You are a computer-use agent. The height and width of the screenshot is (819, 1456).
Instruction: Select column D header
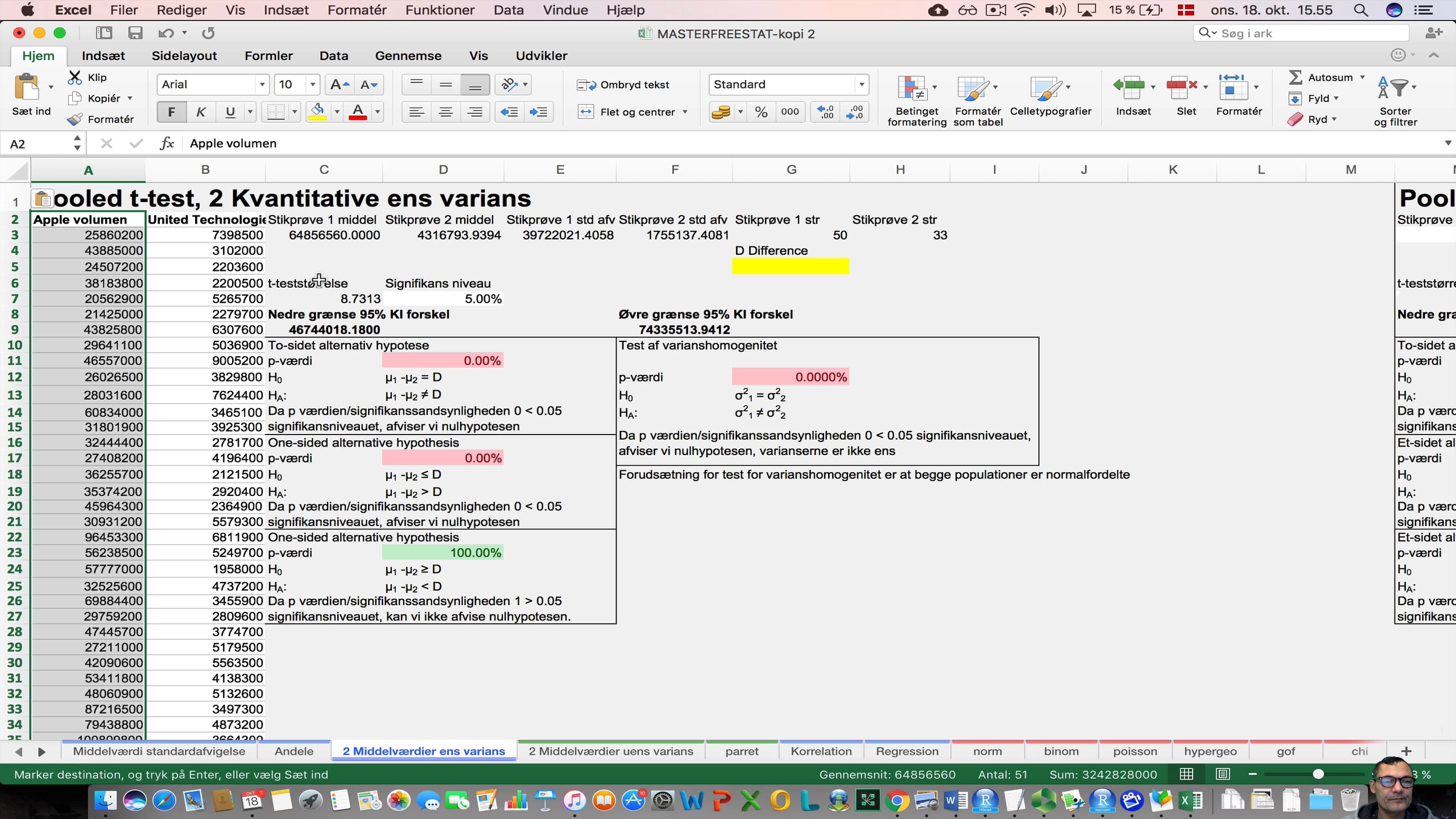pyautogui.click(x=443, y=169)
